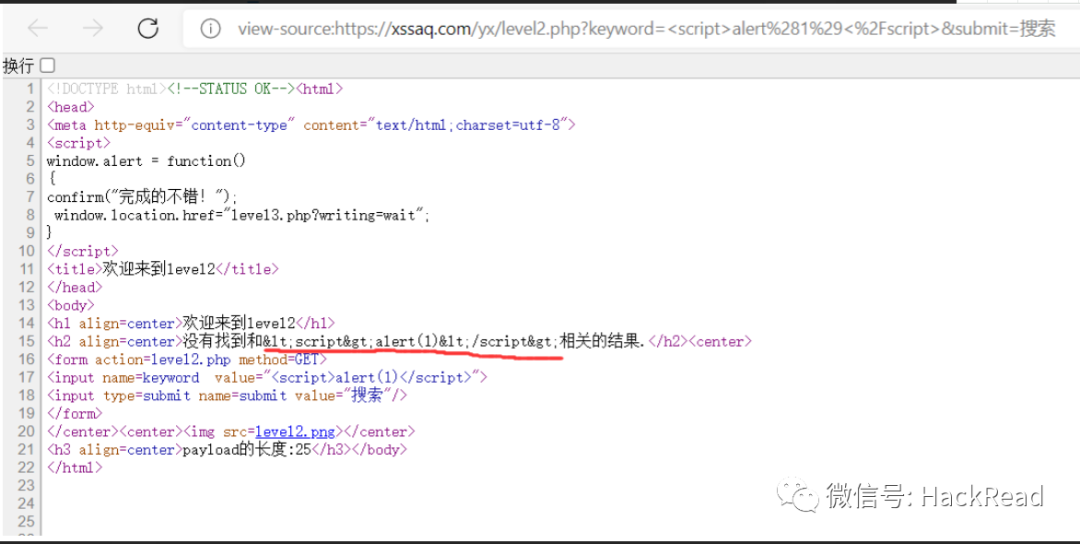
Task: Click the browser Forward arrow
Action: tap(92, 28)
